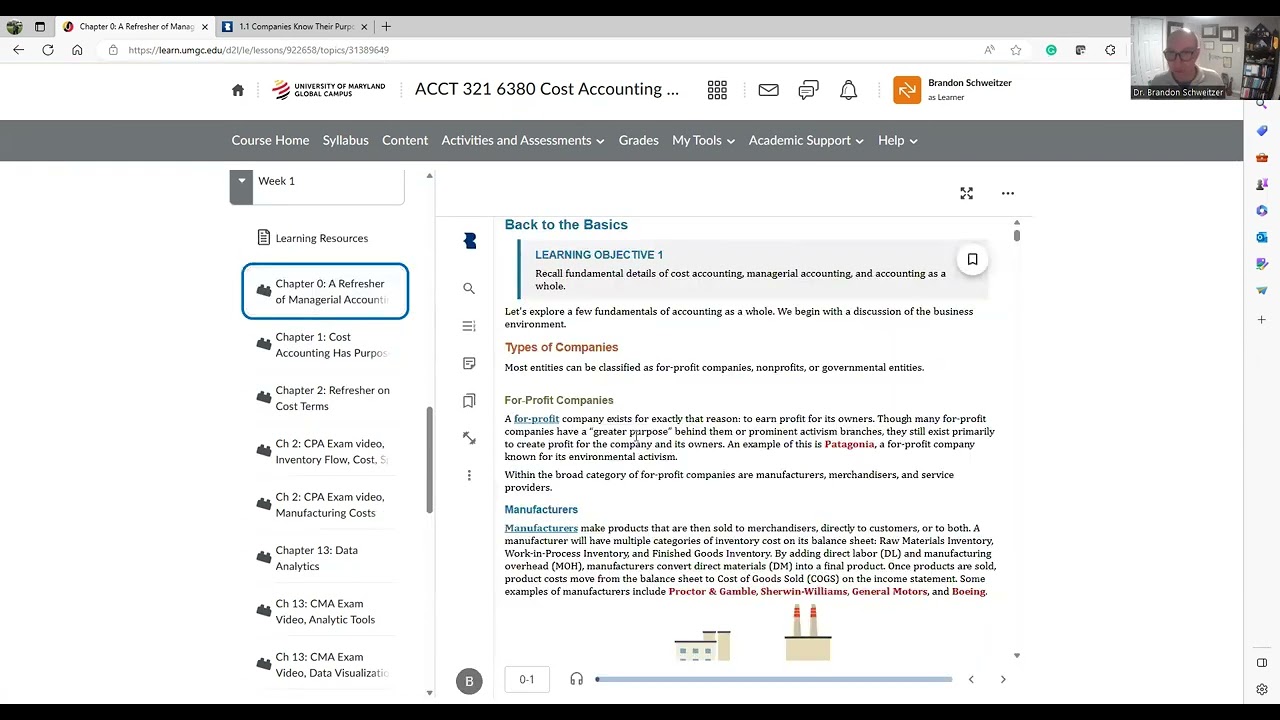The image size is (1280, 720).
Task: Refresh the browser page
Action: click(48, 50)
